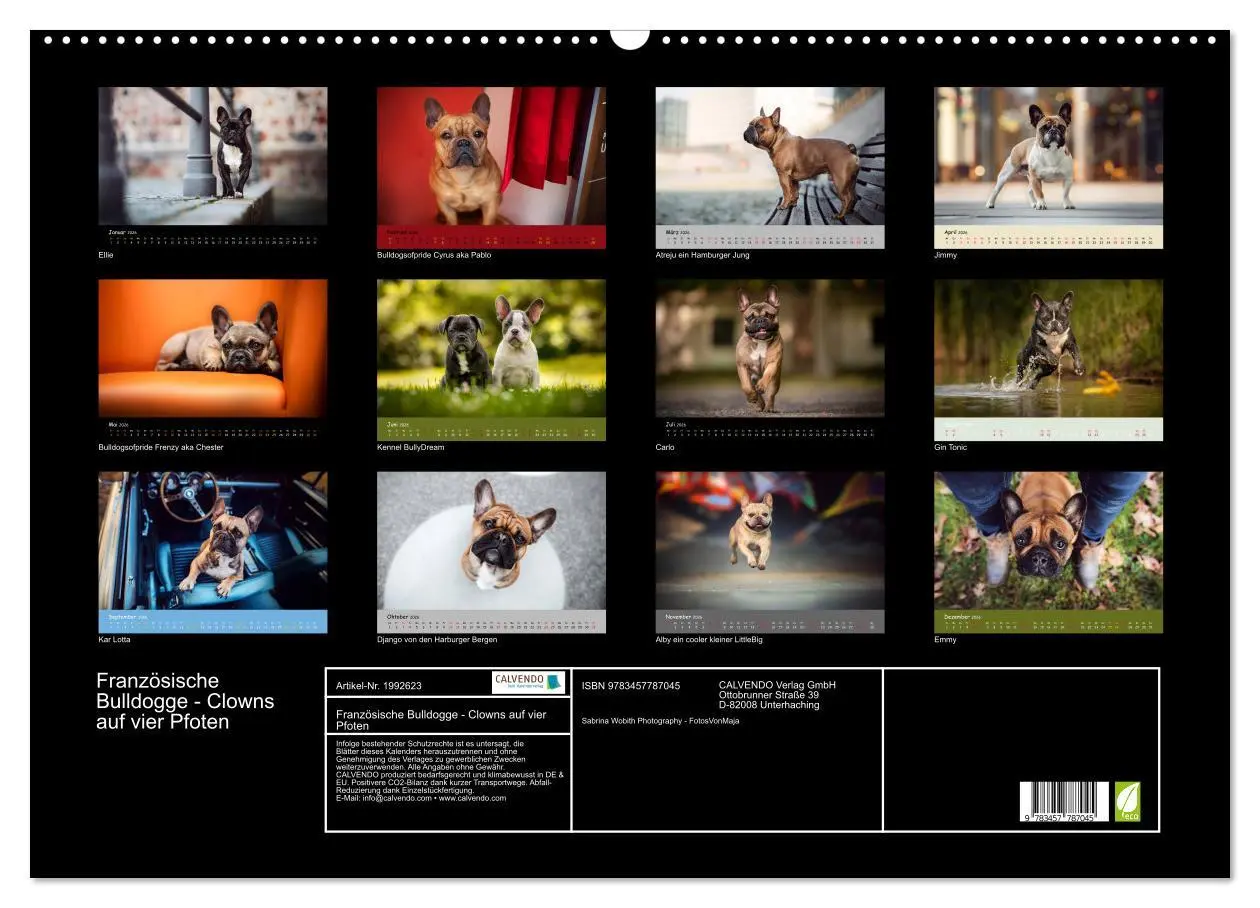Select the January thumbnail of Ellie
The height and width of the screenshot is (908, 1260).
[216, 157]
